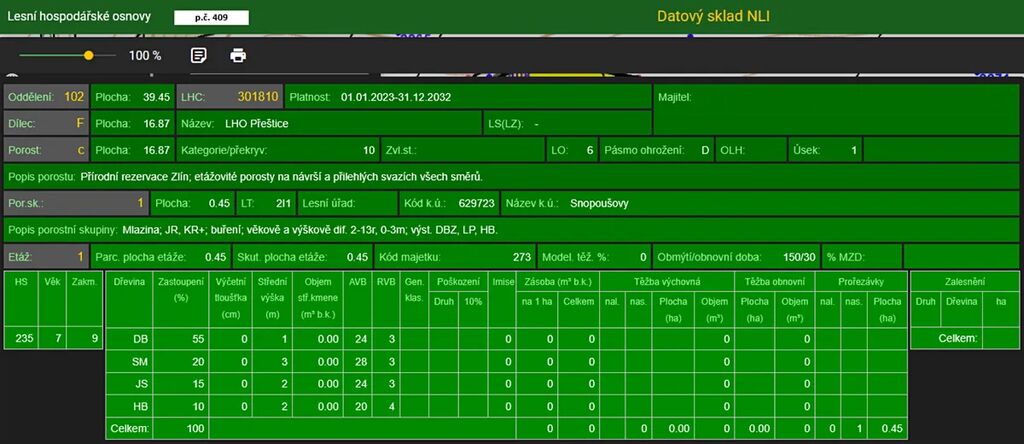Click the print icon in toolbar
This screenshot has height=444, width=1024.
(x=238, y=55)
